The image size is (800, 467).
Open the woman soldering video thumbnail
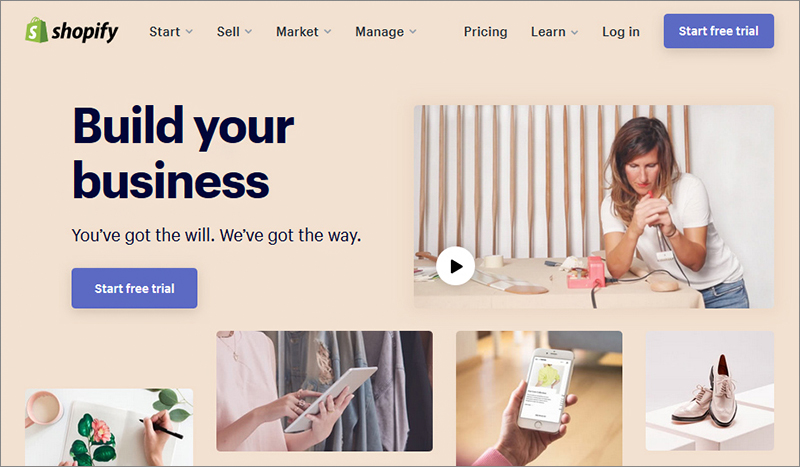coord(594,207)
